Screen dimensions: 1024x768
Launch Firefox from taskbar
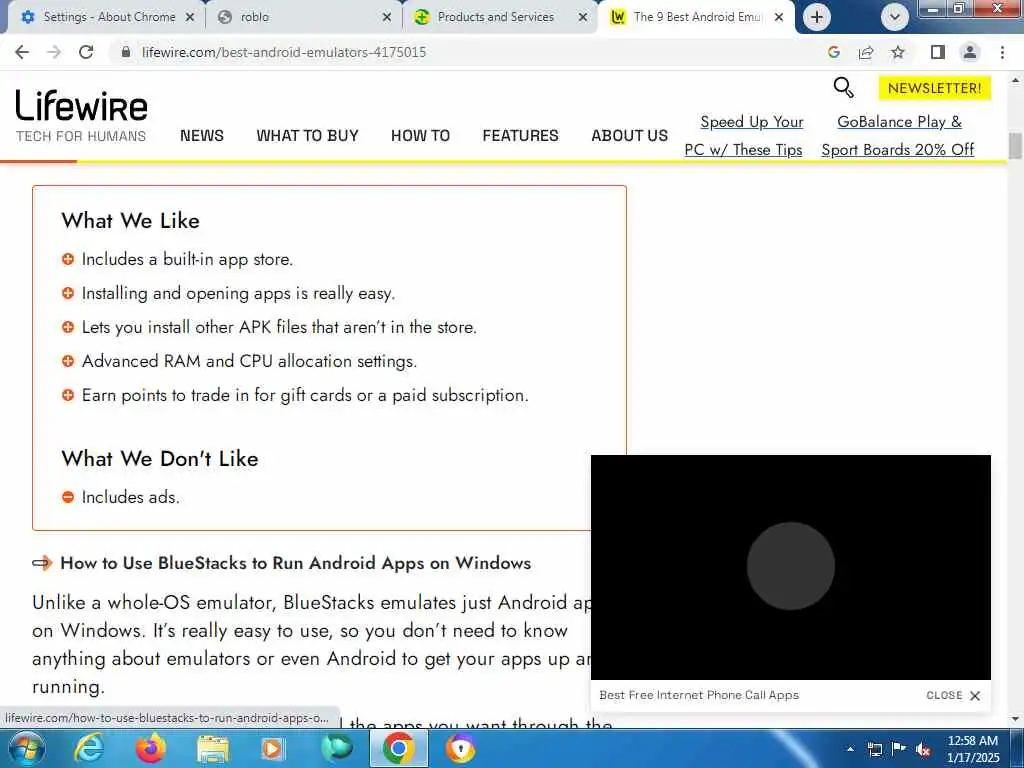(150, 748)
